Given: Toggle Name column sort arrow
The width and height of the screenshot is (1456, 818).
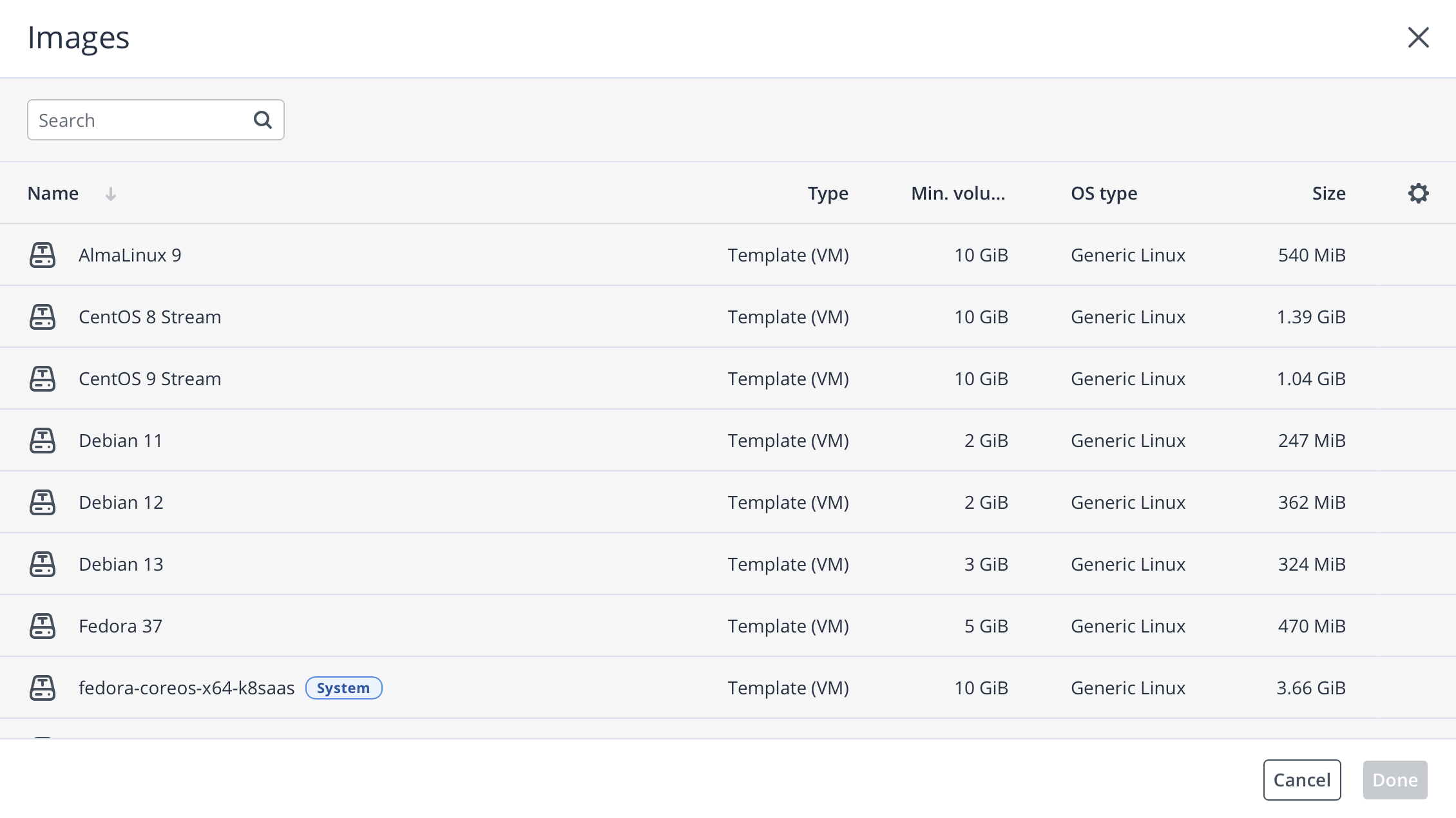Looking at the screenshot, I should (111, 194).
